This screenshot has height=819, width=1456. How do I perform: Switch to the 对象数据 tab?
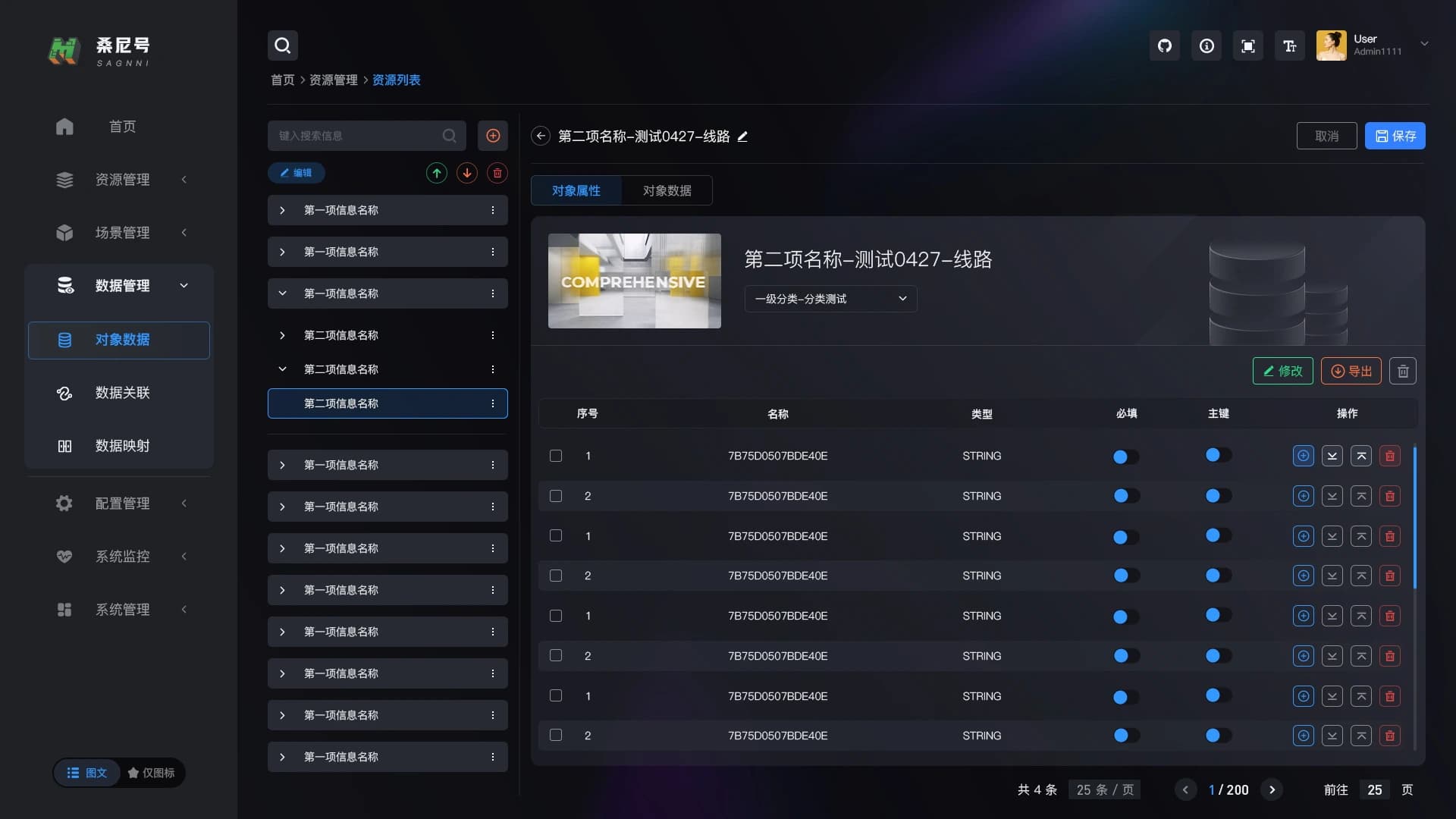coord(667,191)
